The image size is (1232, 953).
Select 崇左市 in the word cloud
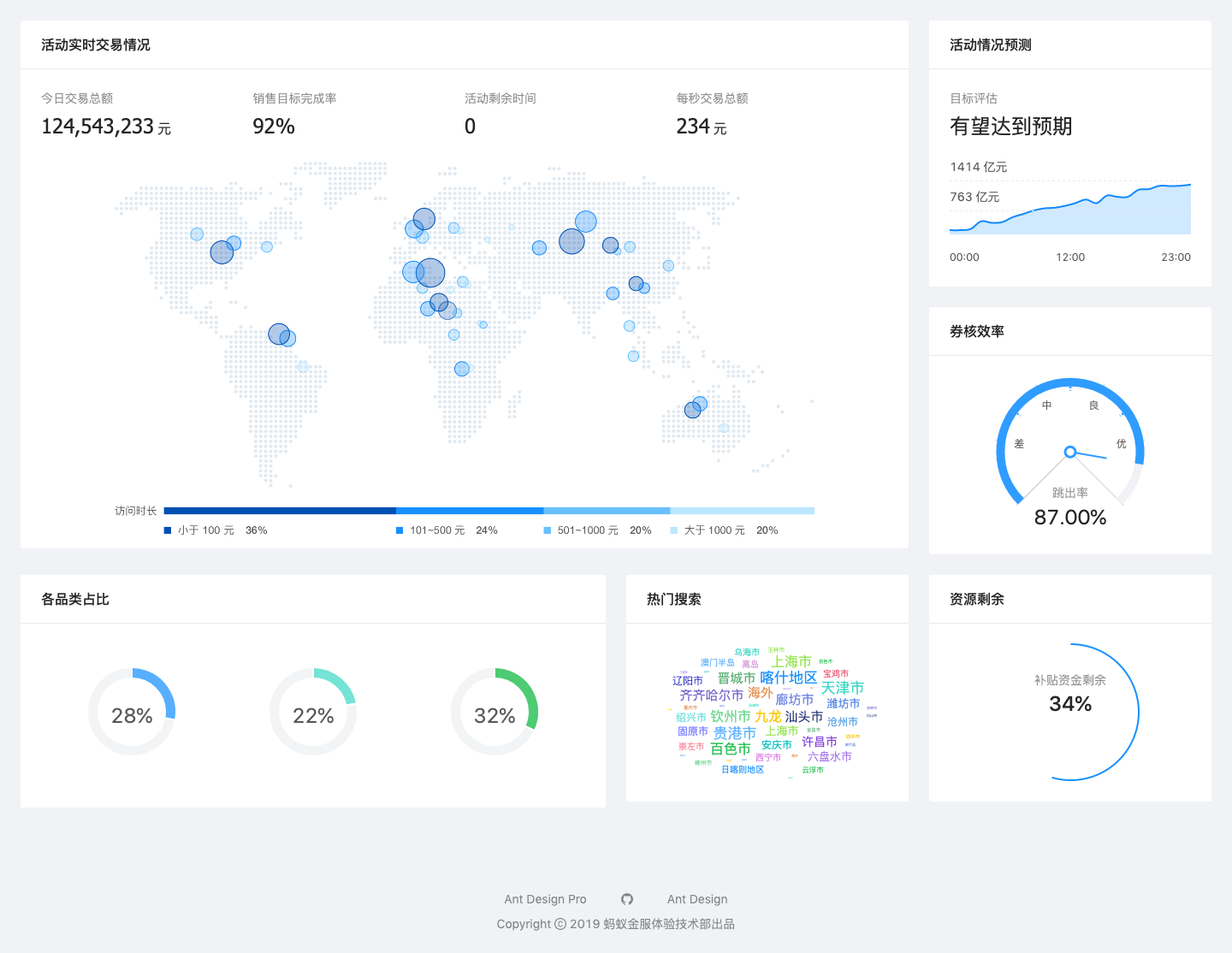(x=691, y=747)
